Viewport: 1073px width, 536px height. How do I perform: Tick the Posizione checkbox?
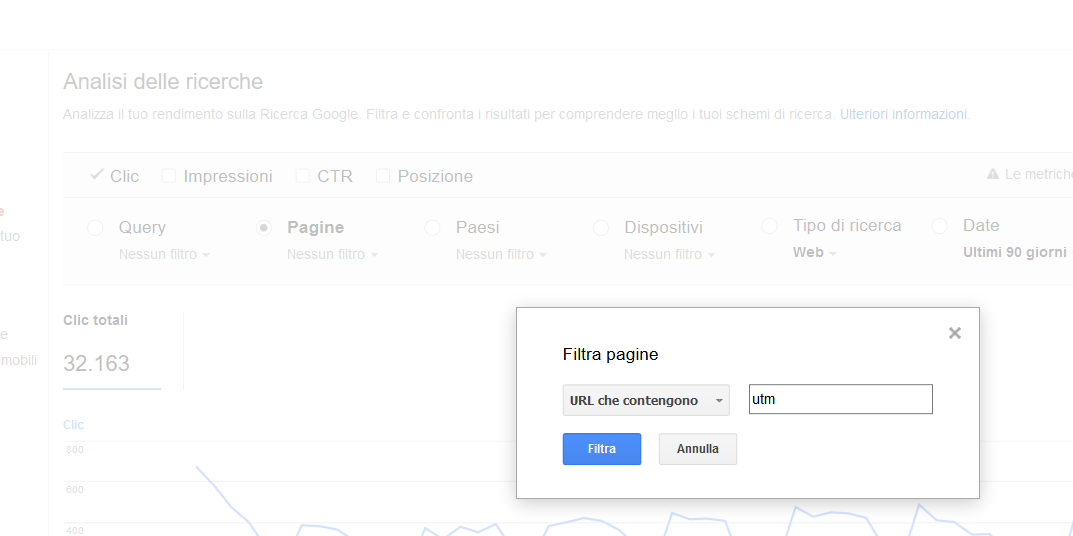click(x=383, y=176)
